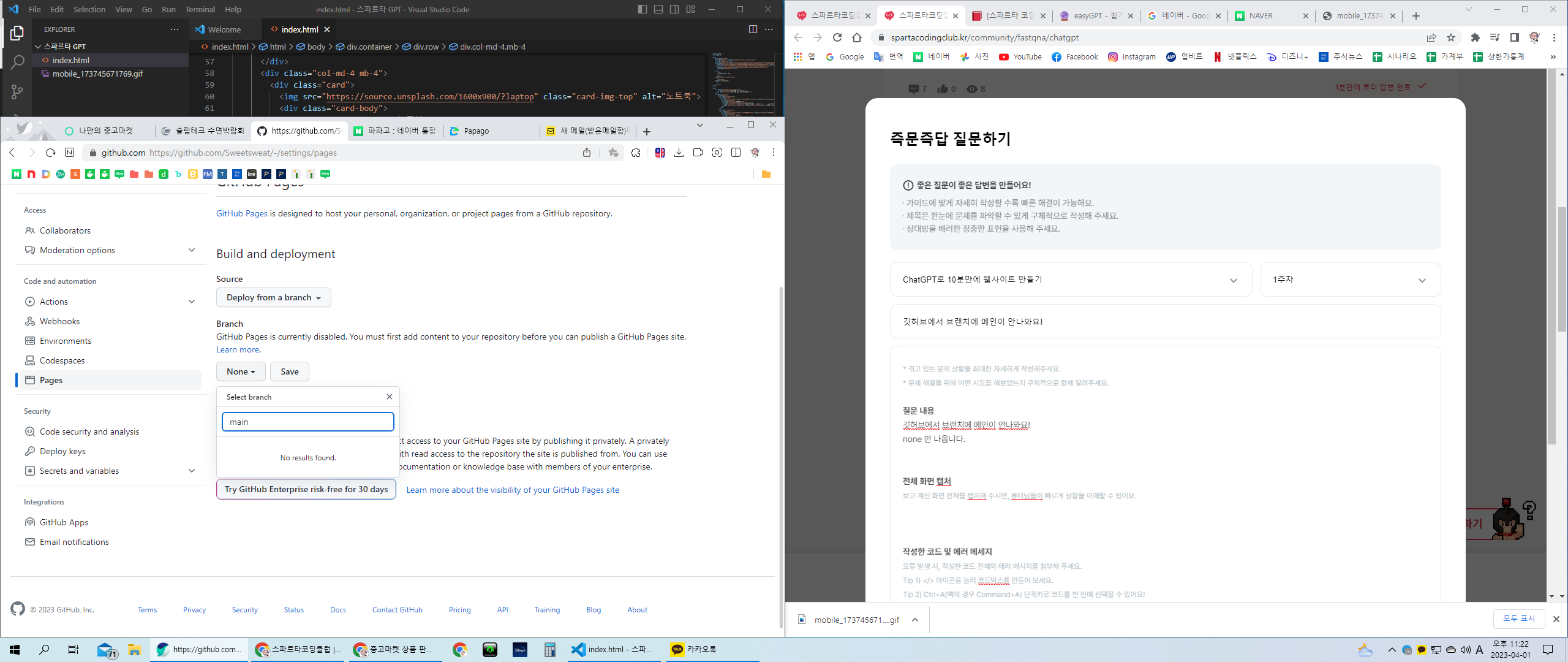Open the 1주차 week dropdown

(x=1350, y=280)
